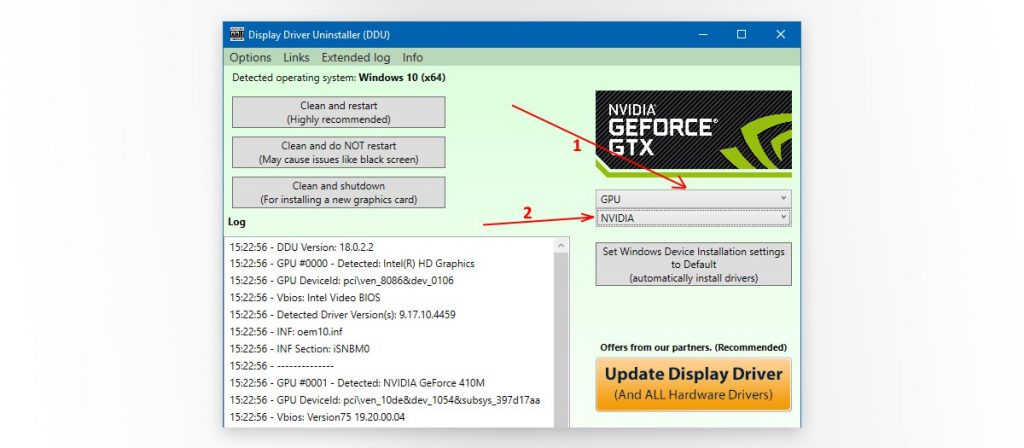The image size is (1024, 448).
Task: Click Clean and restart button
Action: pos(338,112)
